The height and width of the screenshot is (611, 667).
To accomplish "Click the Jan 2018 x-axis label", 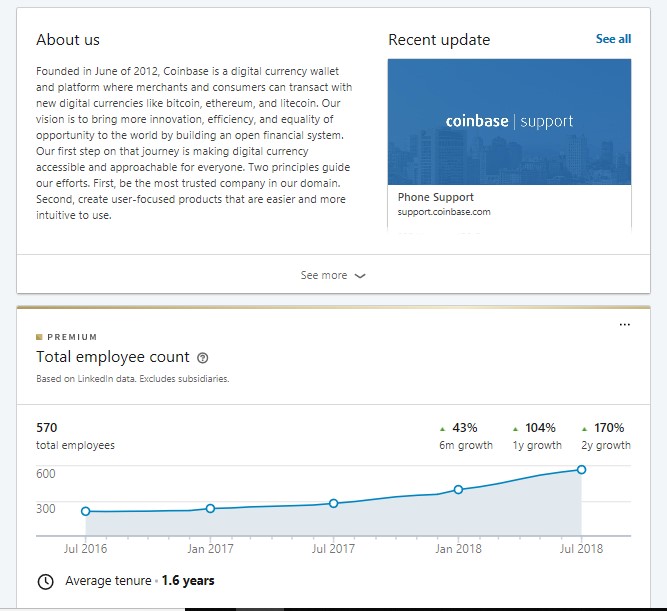I will click(458, 548).
